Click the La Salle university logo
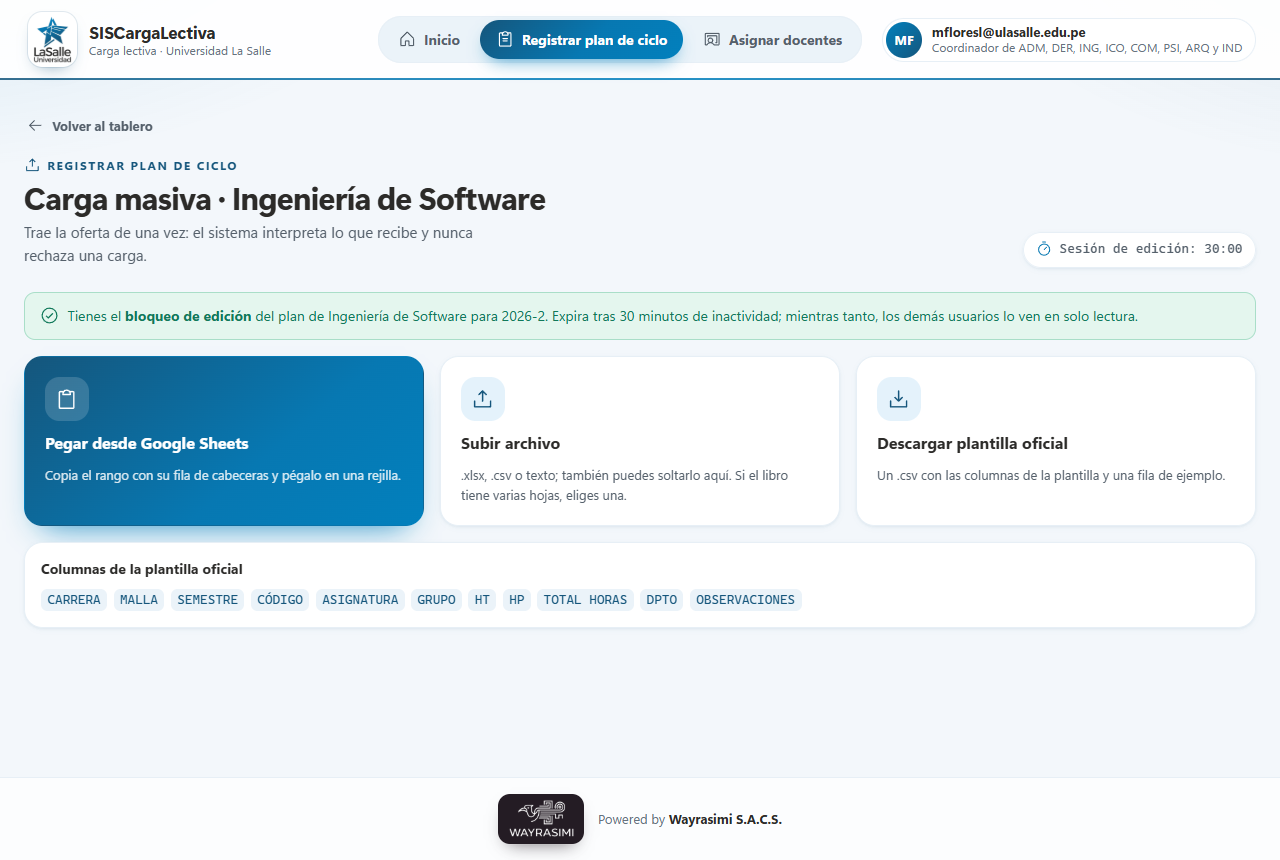 pyautogui.click(x=53, y=40)
